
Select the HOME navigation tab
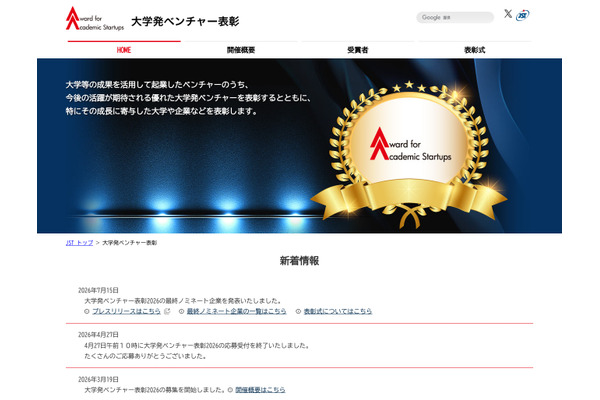(124, 50)
